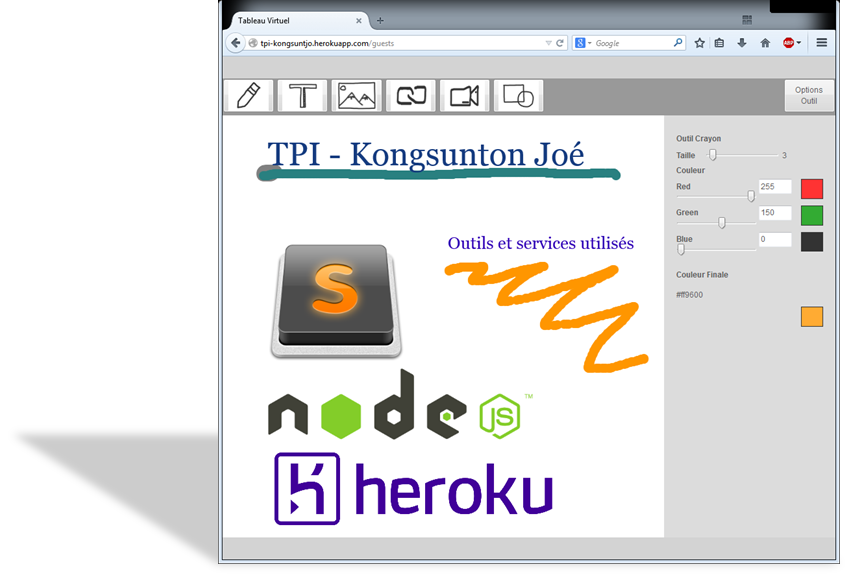Open the Firefox hamburger menu
Viewport: 853px width, 577px height.
point(821,43)
